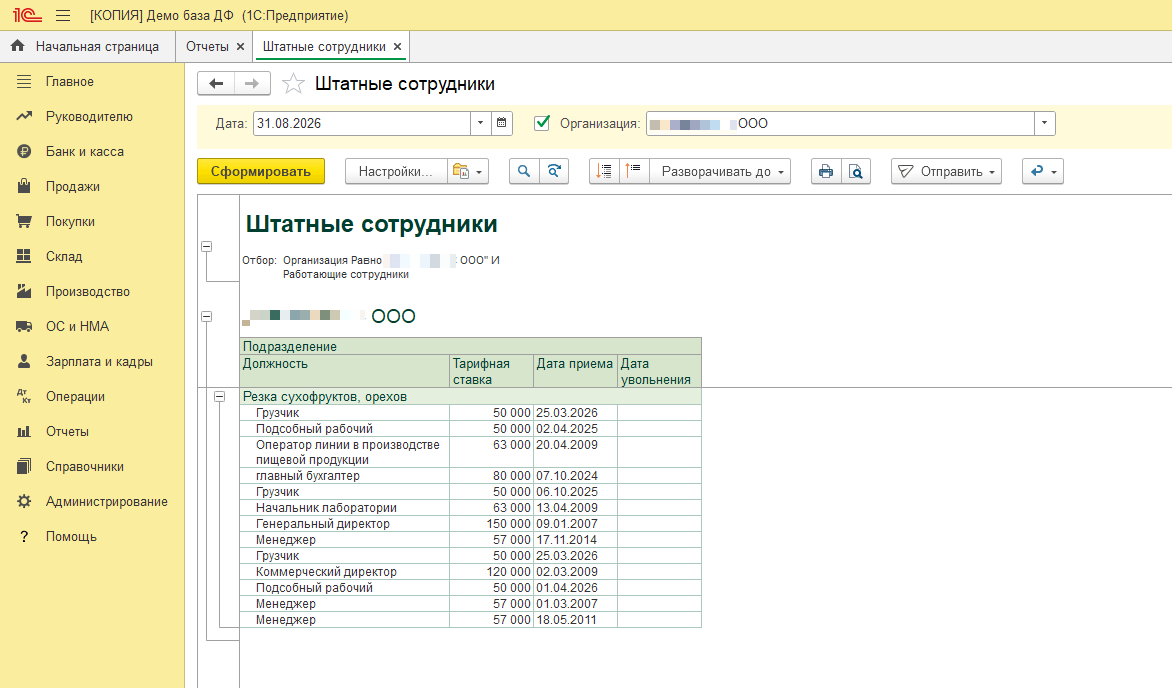1172x688 pixels.
Task: Print the report with printer icon
Action: 826,171
